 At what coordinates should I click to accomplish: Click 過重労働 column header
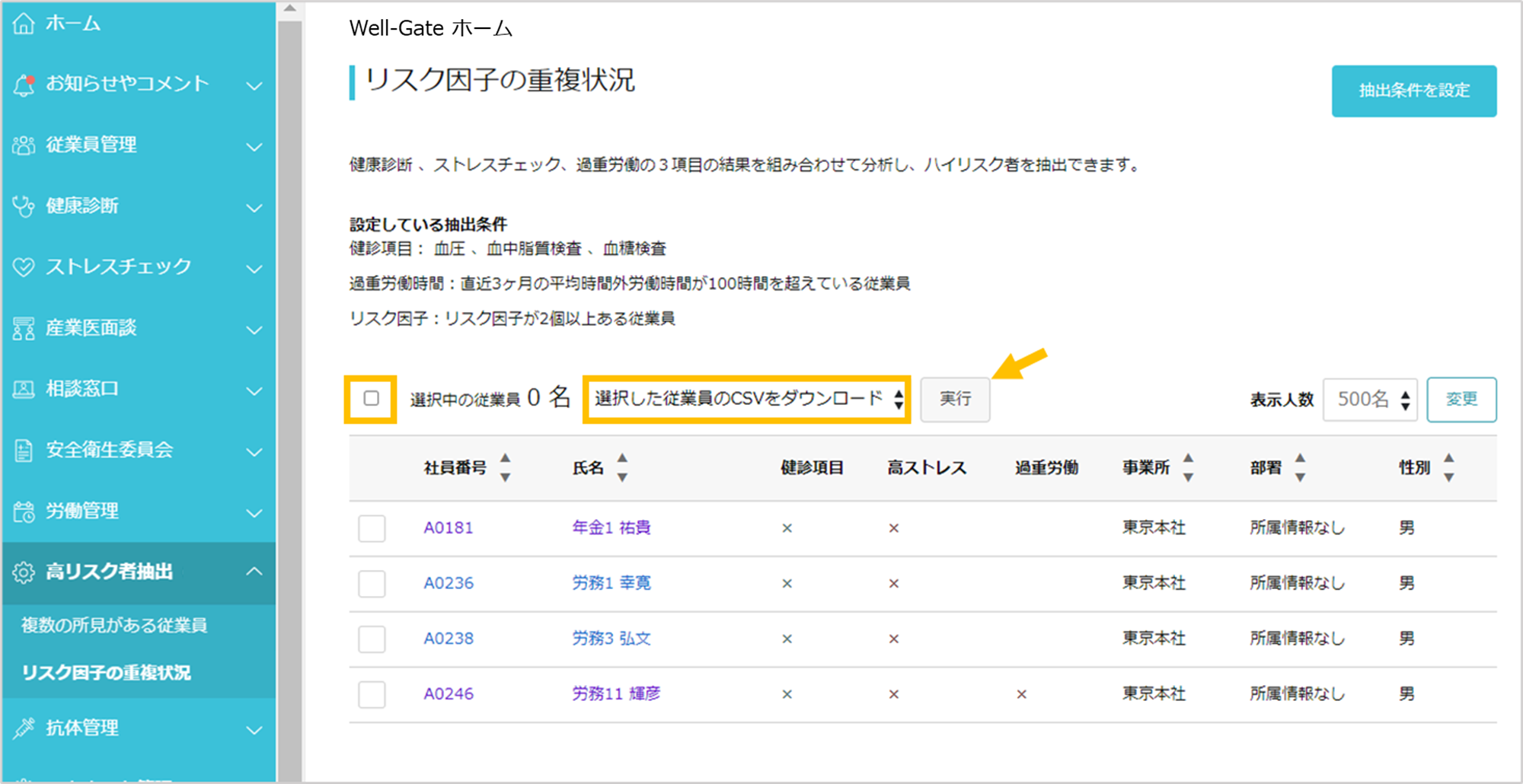tap(1046, 467)
